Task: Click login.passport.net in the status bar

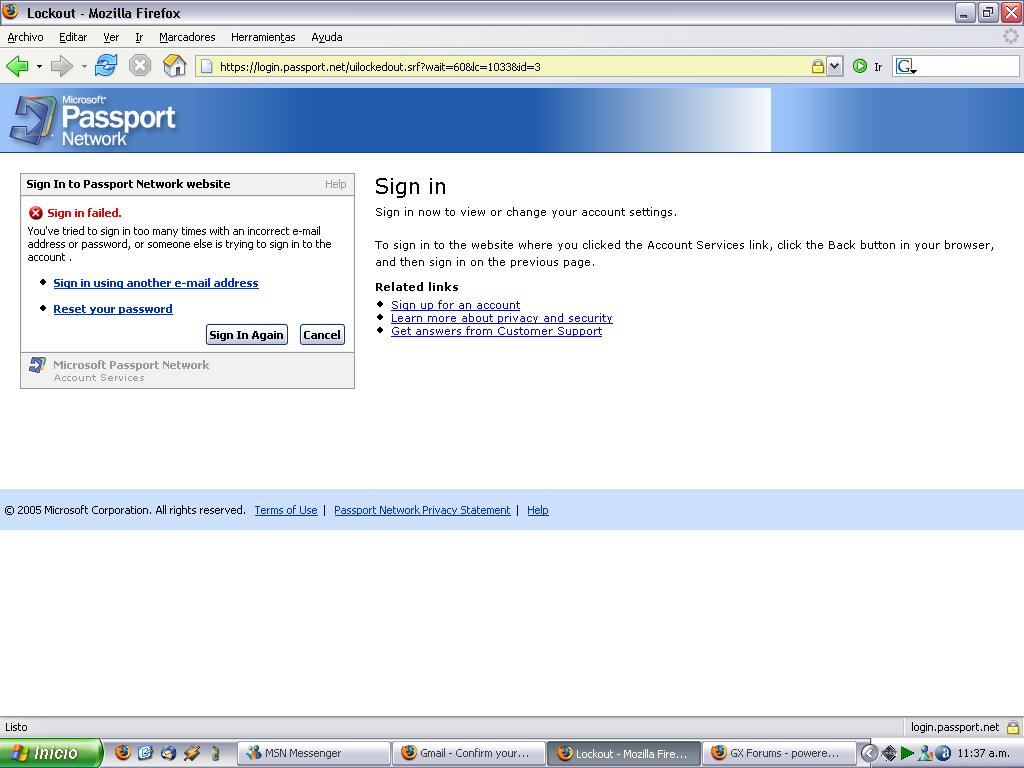Action: coord(955,727)
